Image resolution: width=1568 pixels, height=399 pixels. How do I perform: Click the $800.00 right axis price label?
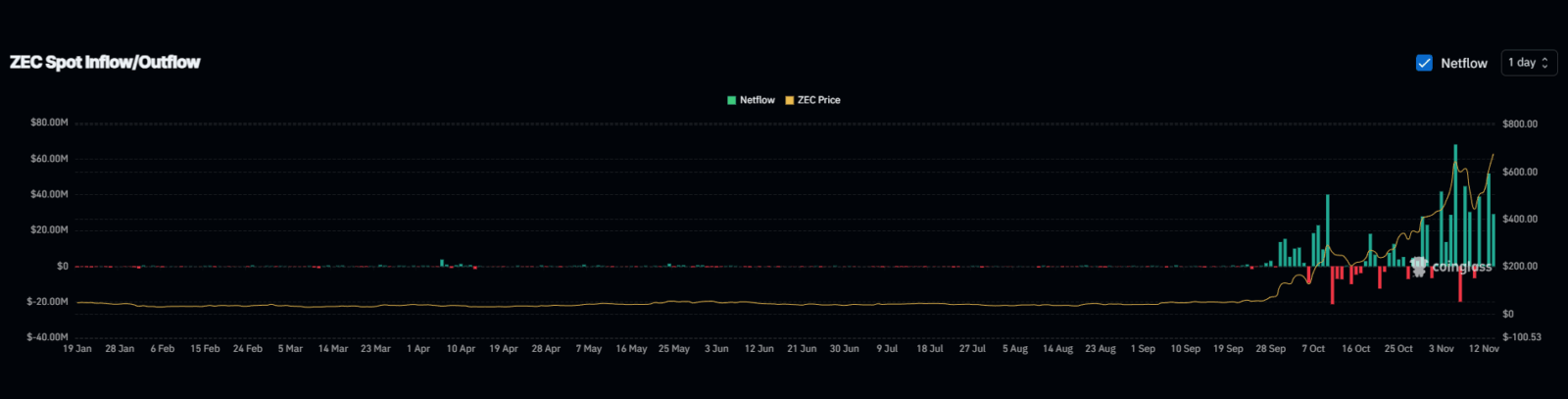tap(1520, 124)
